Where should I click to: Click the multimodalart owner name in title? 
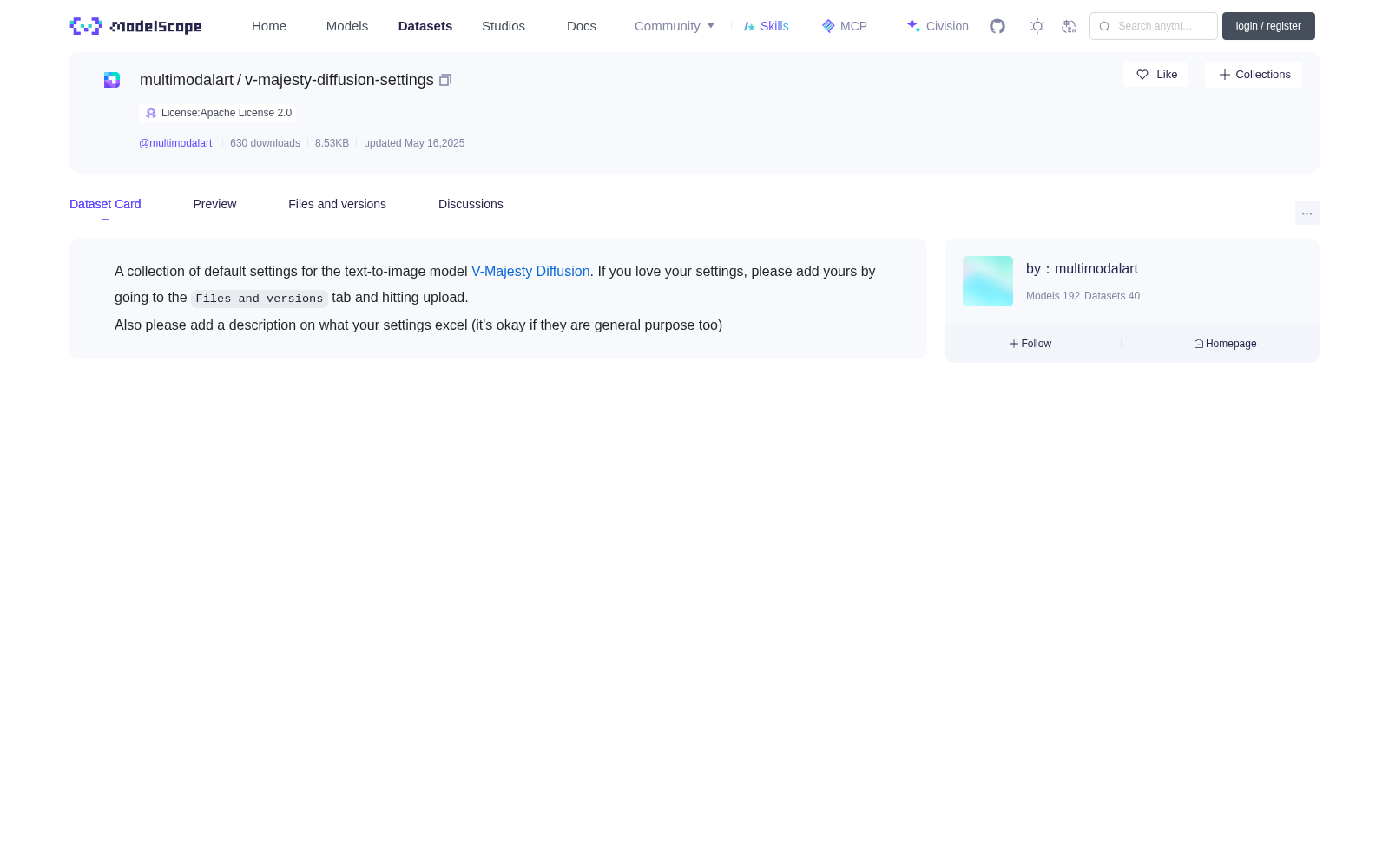(x=187, y=80)
